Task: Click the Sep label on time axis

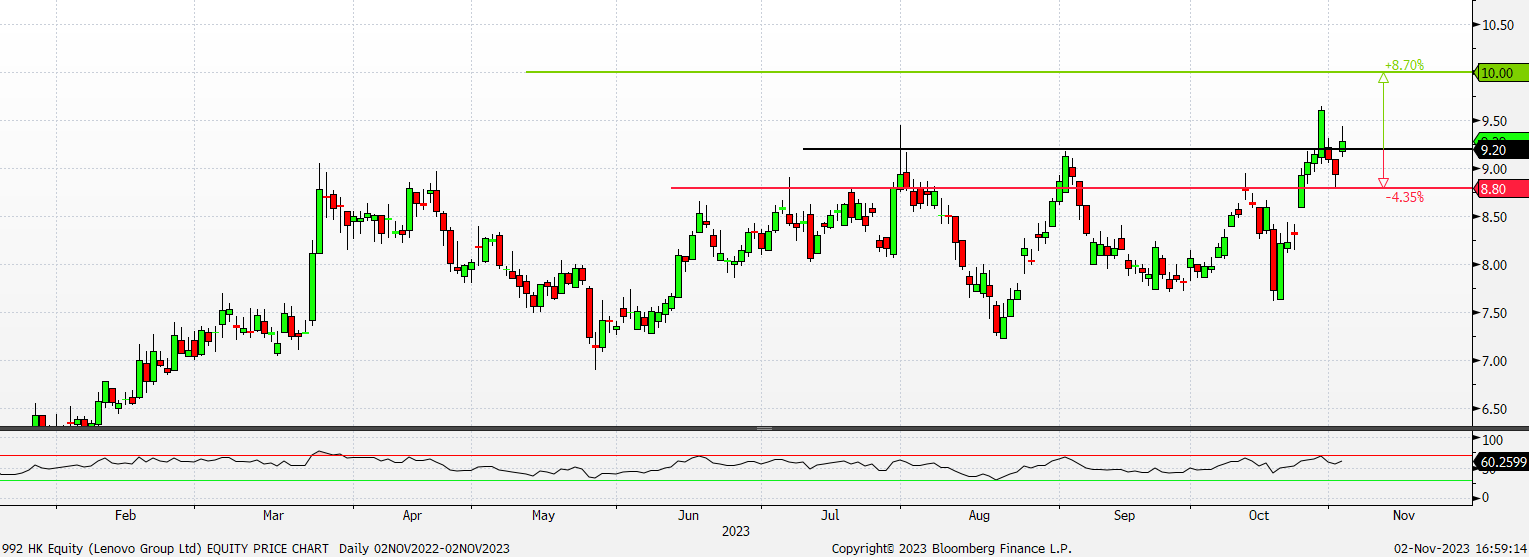Action: [1125, 516]
